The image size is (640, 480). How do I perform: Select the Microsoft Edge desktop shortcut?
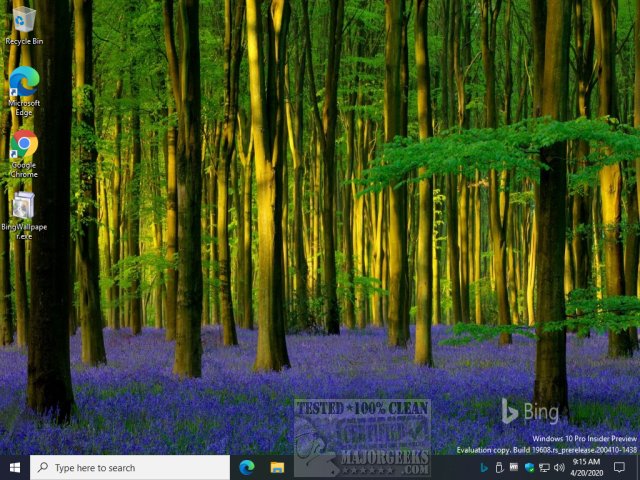tap(24, 91)
